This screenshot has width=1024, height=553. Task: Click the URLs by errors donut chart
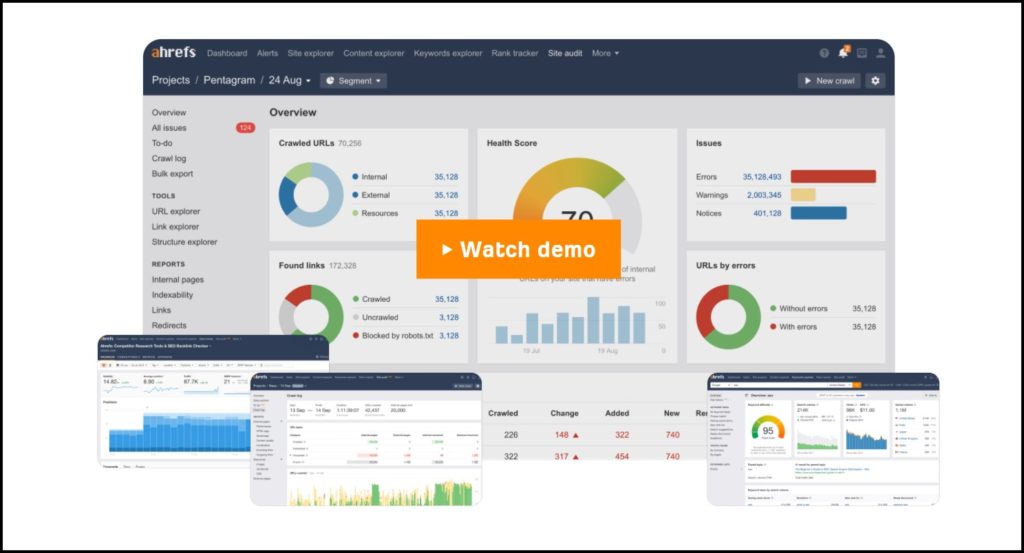pyautogui.click(x=728, y=317)
